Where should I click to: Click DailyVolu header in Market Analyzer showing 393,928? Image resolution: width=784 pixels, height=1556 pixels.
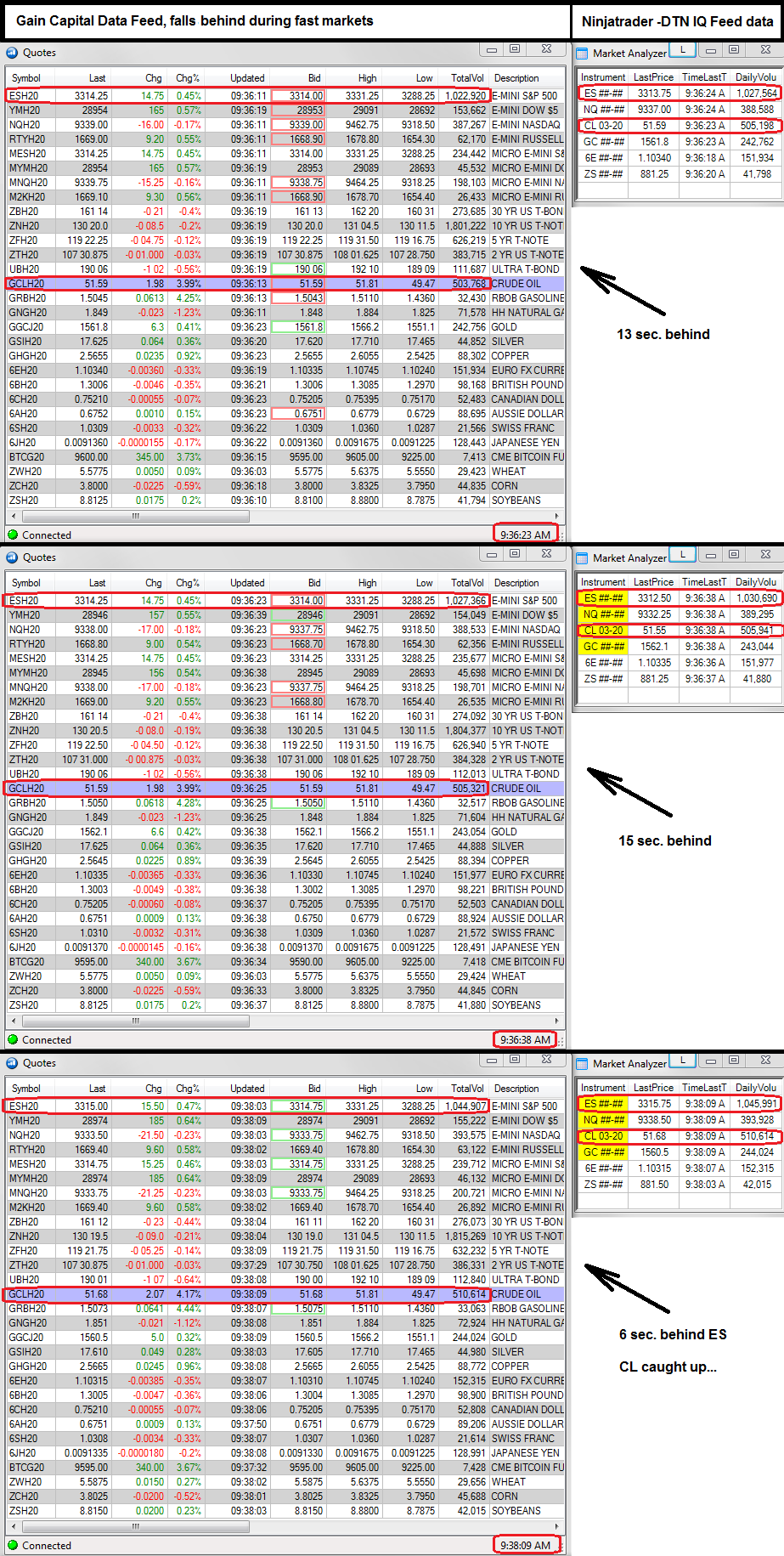click(755, 1088)
